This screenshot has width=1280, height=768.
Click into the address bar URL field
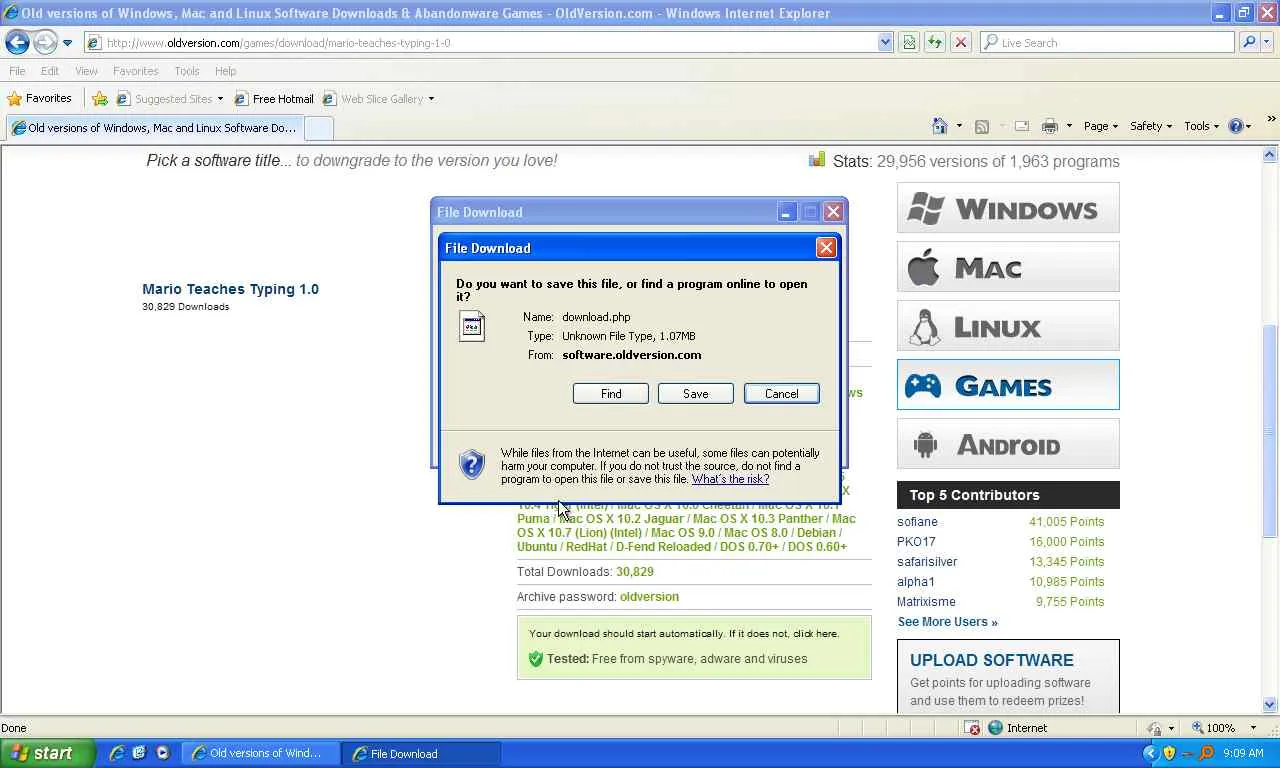click(x=480, y=43)
